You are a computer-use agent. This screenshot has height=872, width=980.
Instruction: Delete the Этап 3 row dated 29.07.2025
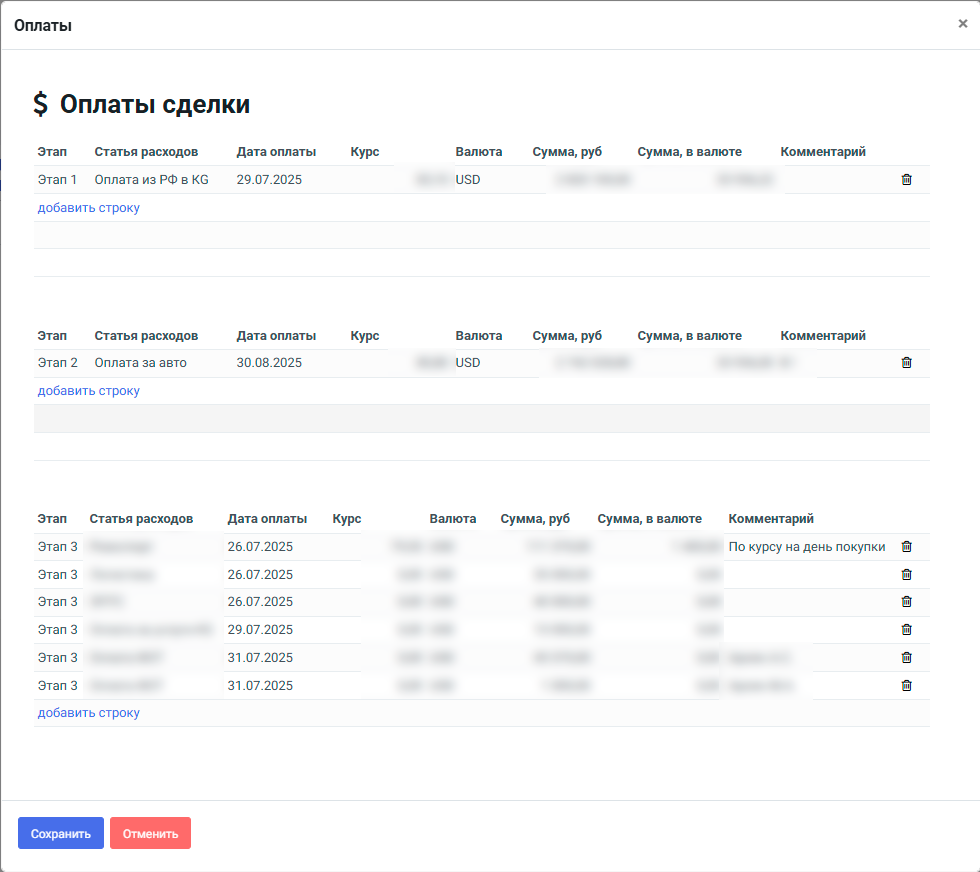pos(906,630)
